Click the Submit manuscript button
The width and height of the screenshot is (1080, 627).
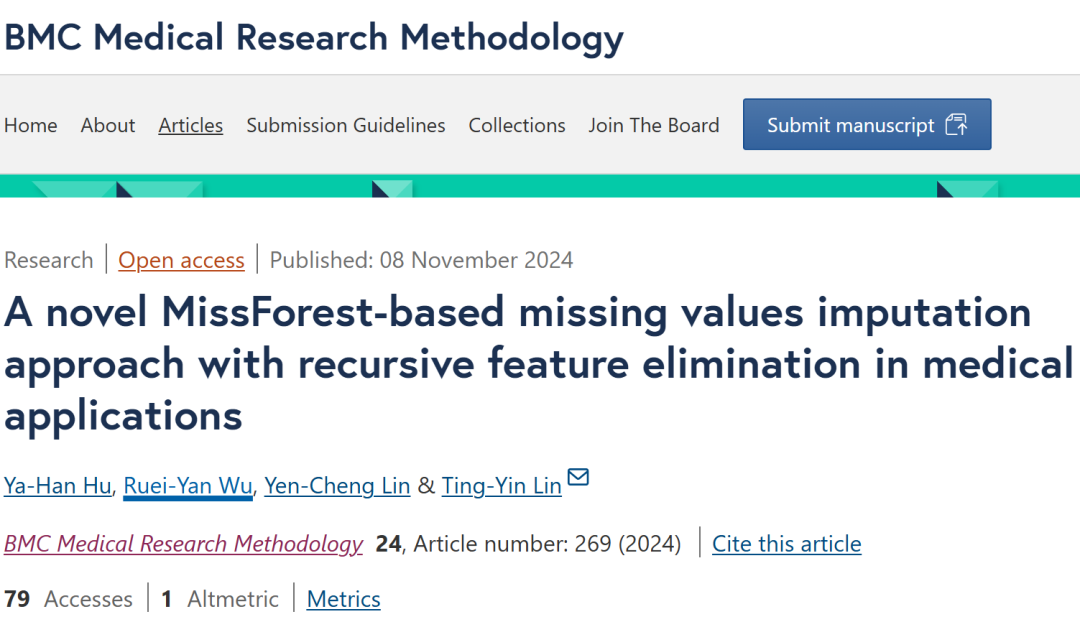pos(866,125)
